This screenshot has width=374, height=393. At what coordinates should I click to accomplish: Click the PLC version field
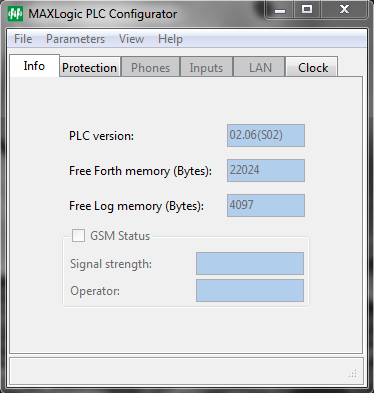266,135
